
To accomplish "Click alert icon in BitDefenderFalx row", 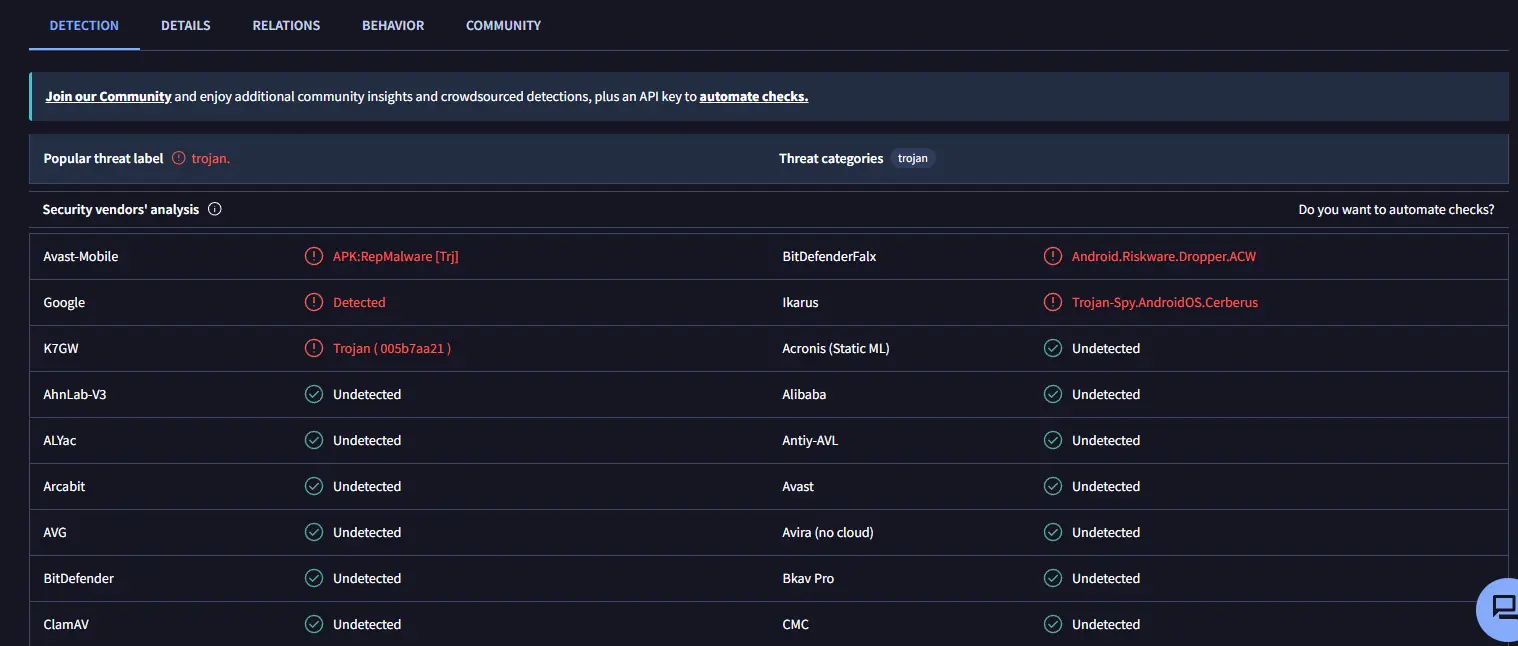I will [x=1053, y=256].
